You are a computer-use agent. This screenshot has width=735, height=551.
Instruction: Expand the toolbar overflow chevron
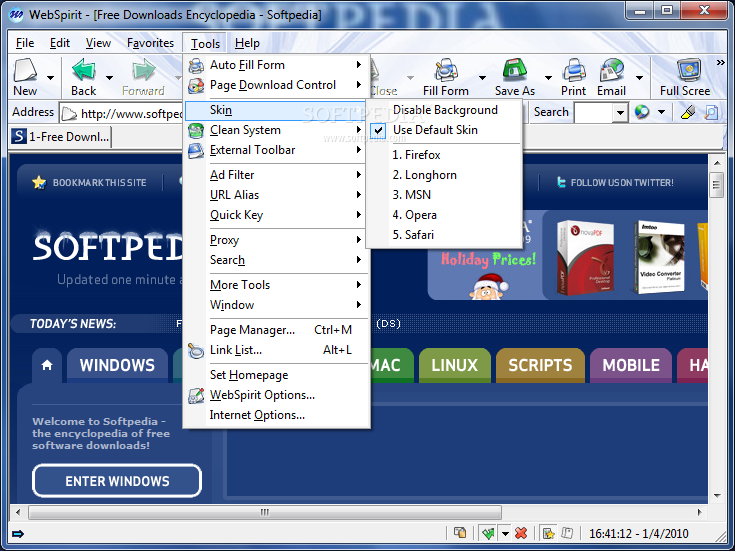click(x=720, y=62)
